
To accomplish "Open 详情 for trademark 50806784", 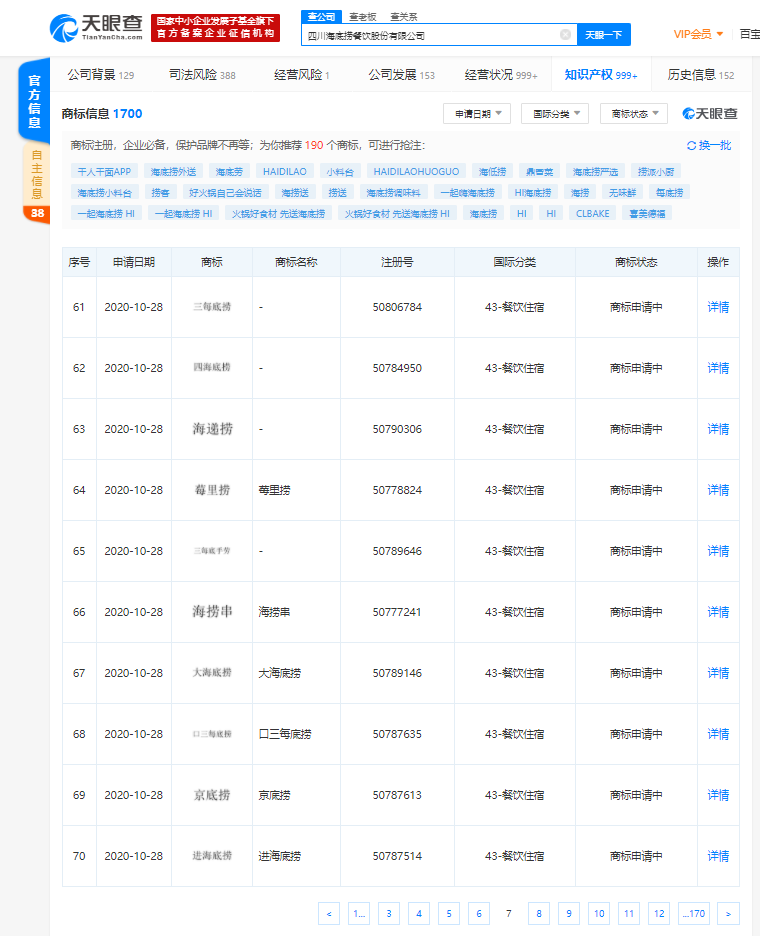I will pos(718,307).
